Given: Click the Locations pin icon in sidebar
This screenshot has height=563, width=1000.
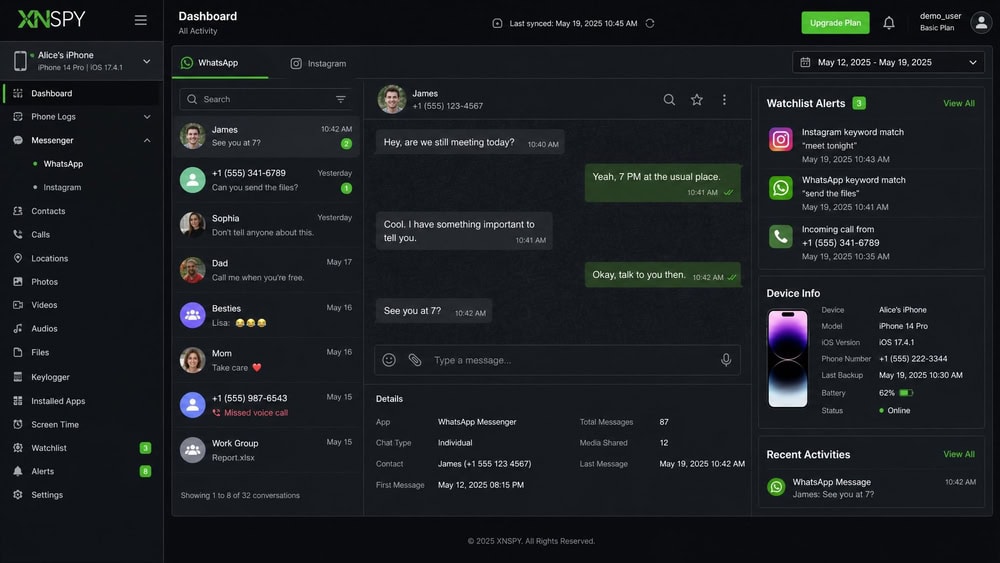Looking at the screenshot, I should coord(18,258).
